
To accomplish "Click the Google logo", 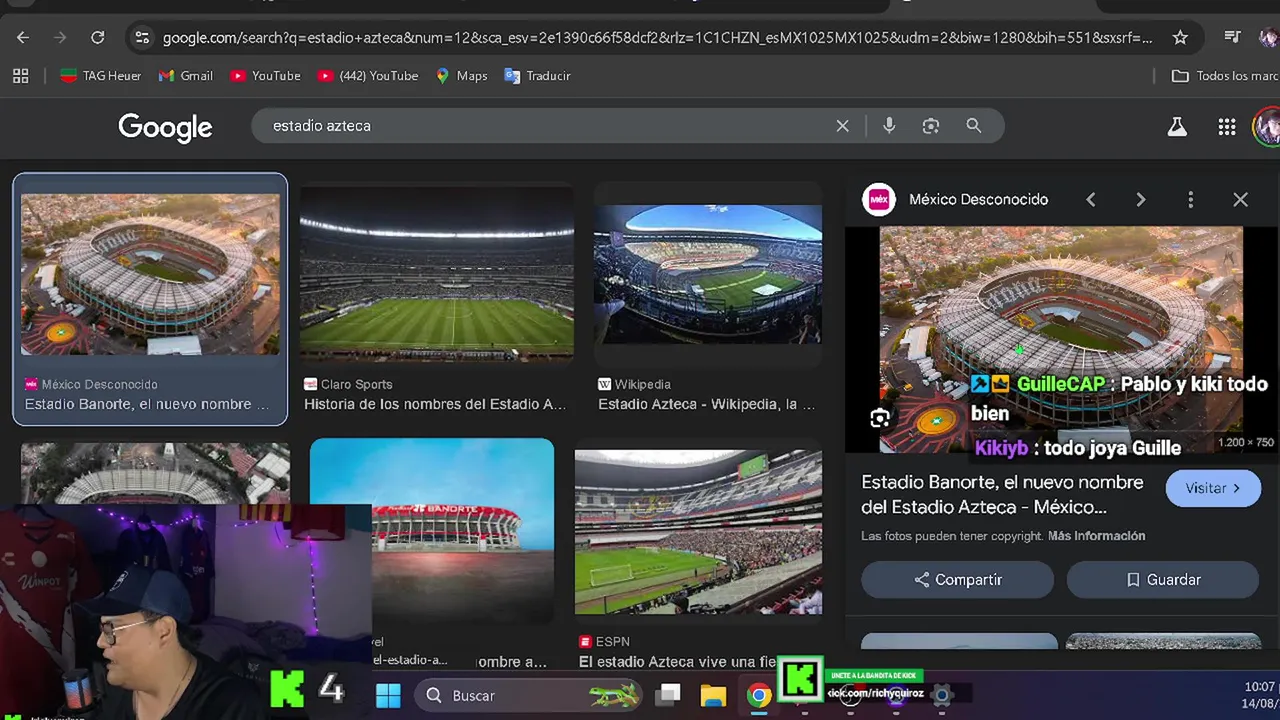I will tap(165, 127).
